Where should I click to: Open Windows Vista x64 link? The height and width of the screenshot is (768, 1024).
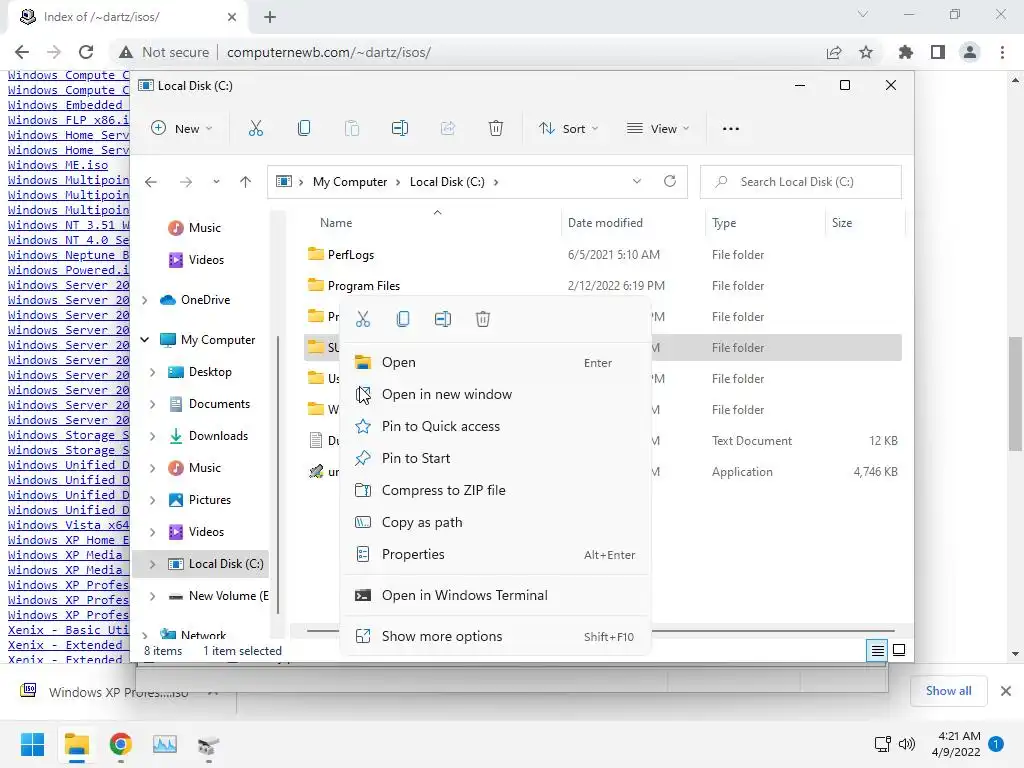(69, 525)
